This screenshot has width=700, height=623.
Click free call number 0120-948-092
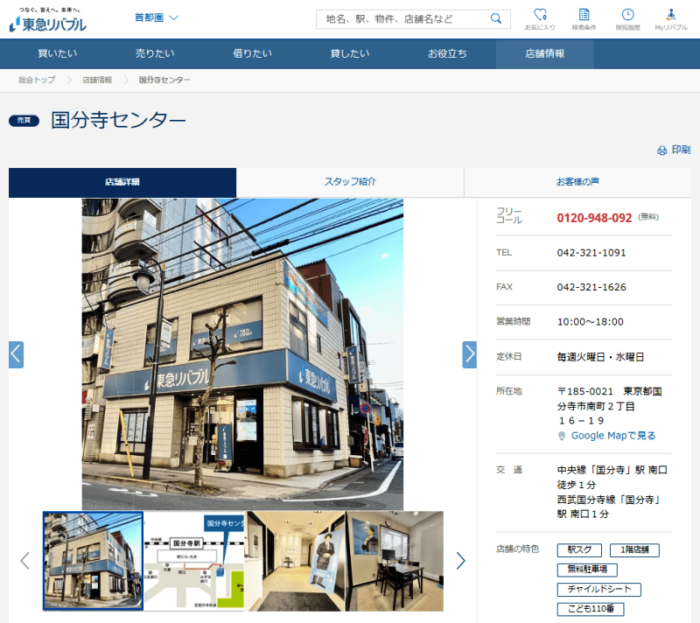[594, 218]
